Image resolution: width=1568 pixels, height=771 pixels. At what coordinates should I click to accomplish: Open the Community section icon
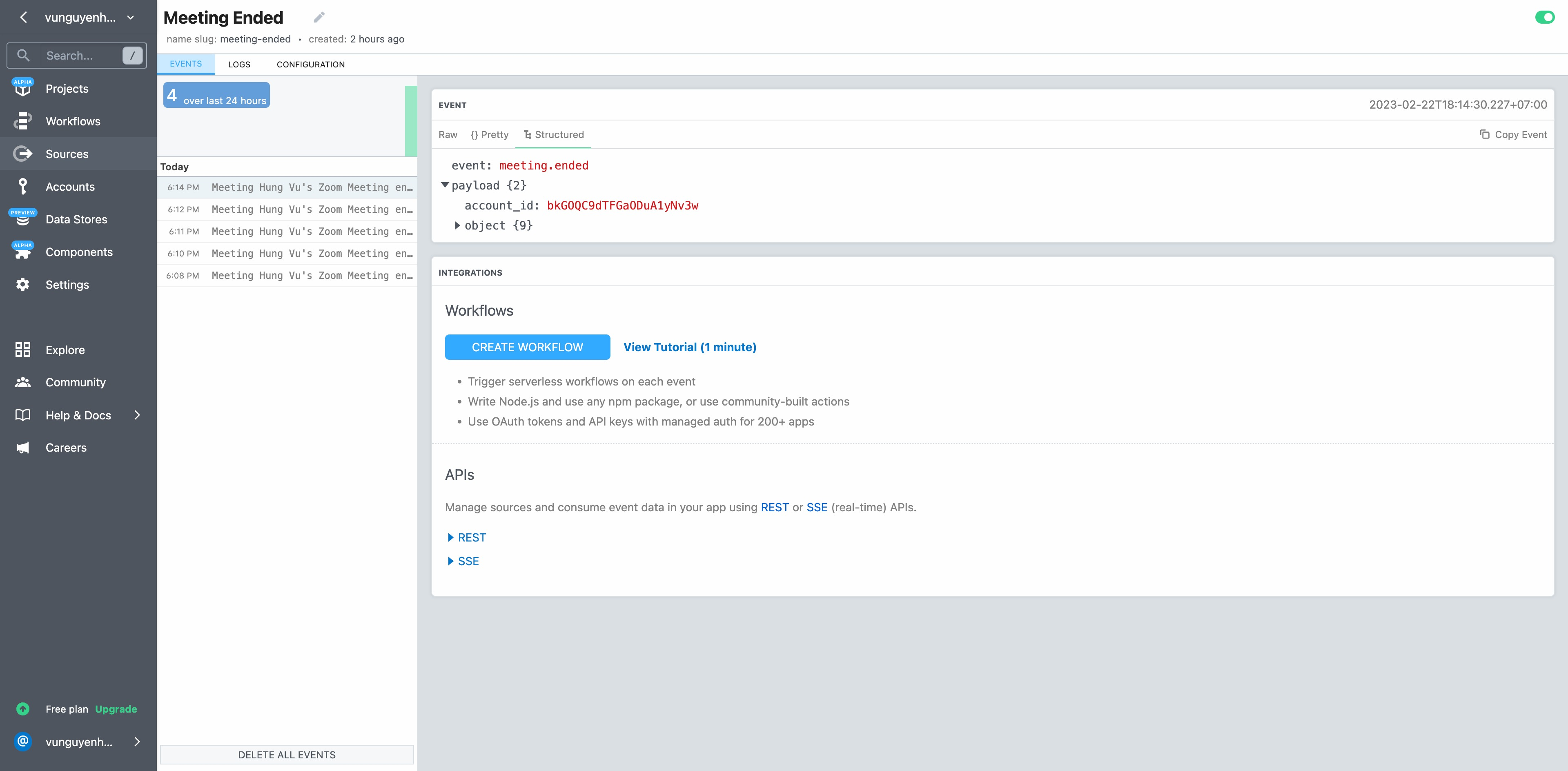point(22,381)
